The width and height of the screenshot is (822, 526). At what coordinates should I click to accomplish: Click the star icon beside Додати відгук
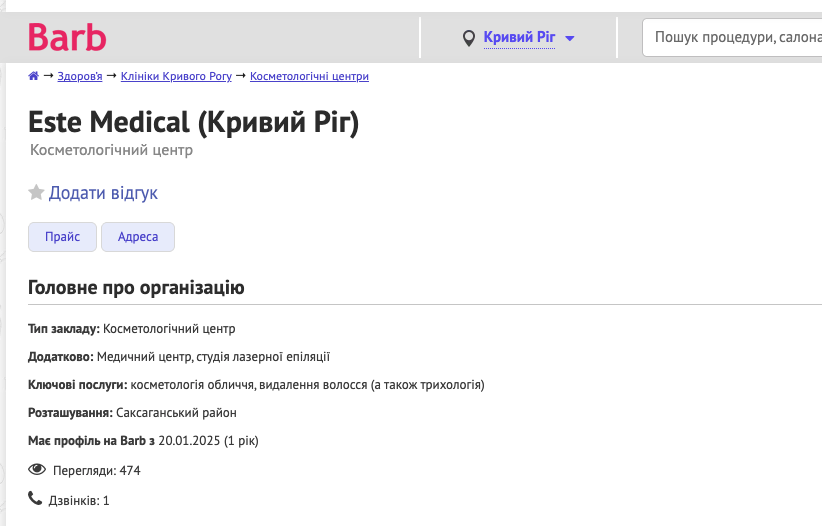pos(36,193)
